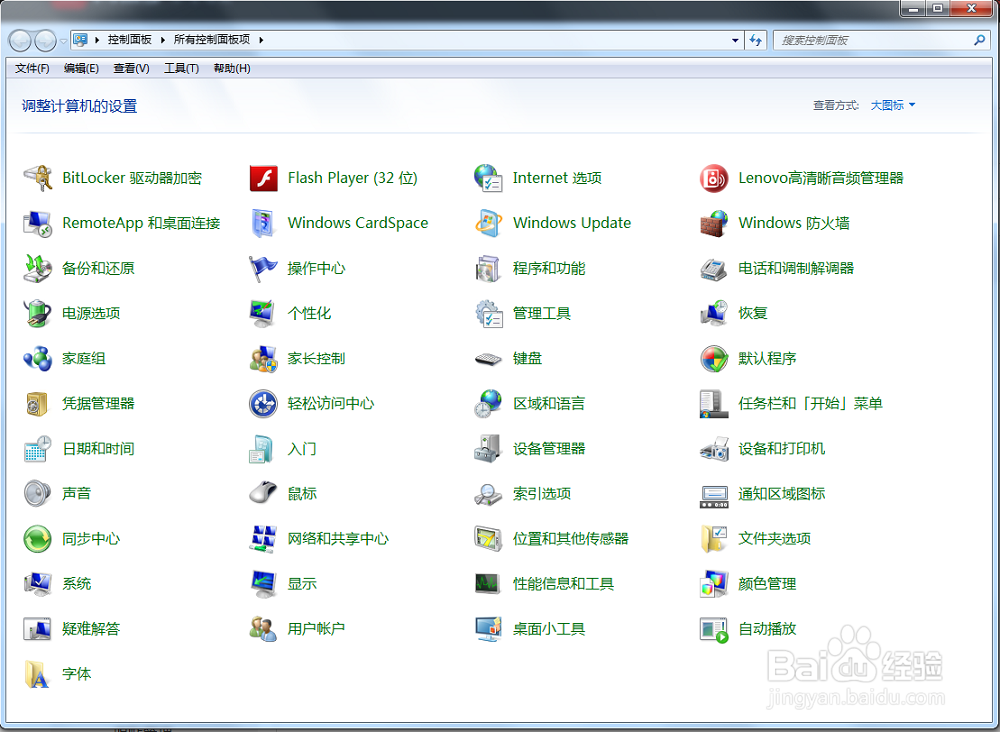Open 工具(T) menu
This screenshot has height=732, width=1000.
tap(181, 68)
